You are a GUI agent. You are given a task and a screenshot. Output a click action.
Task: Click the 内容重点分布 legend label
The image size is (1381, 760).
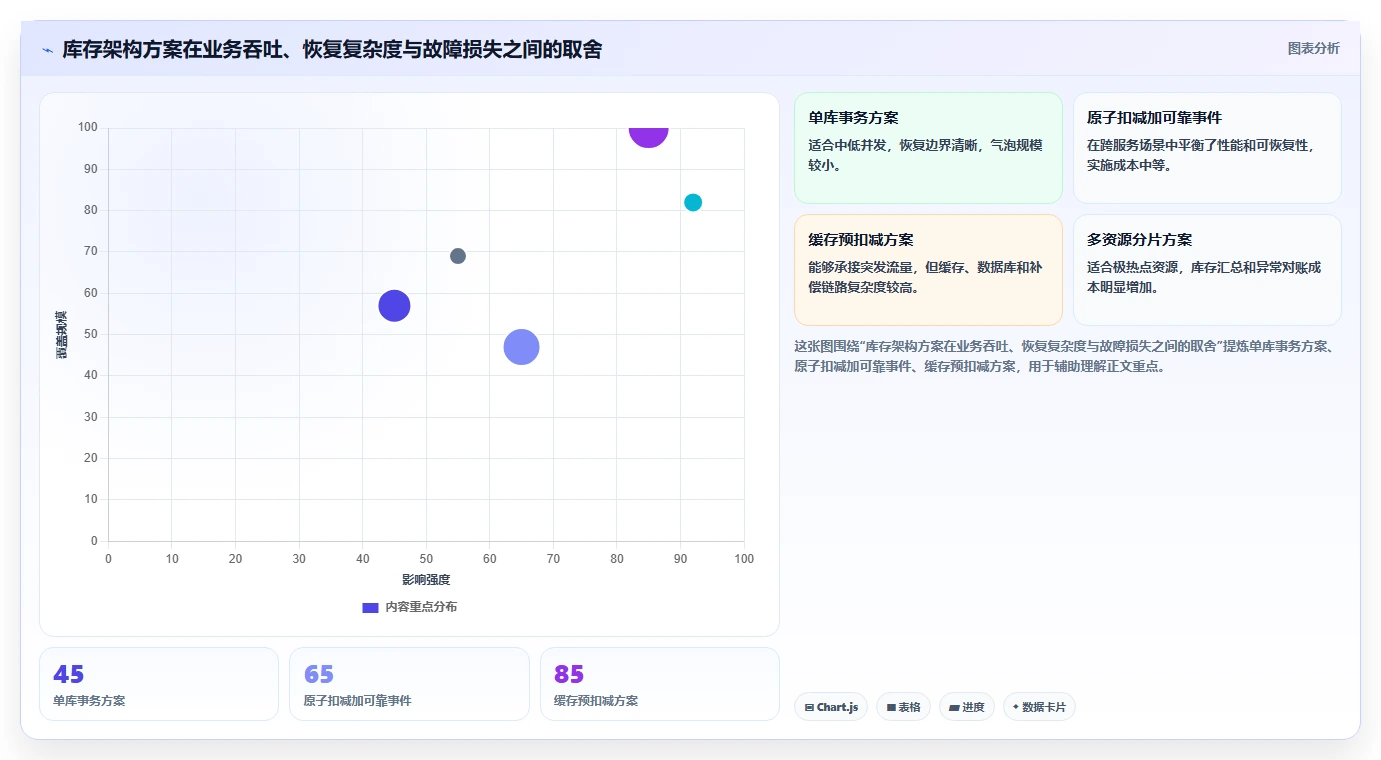[421, 608]
